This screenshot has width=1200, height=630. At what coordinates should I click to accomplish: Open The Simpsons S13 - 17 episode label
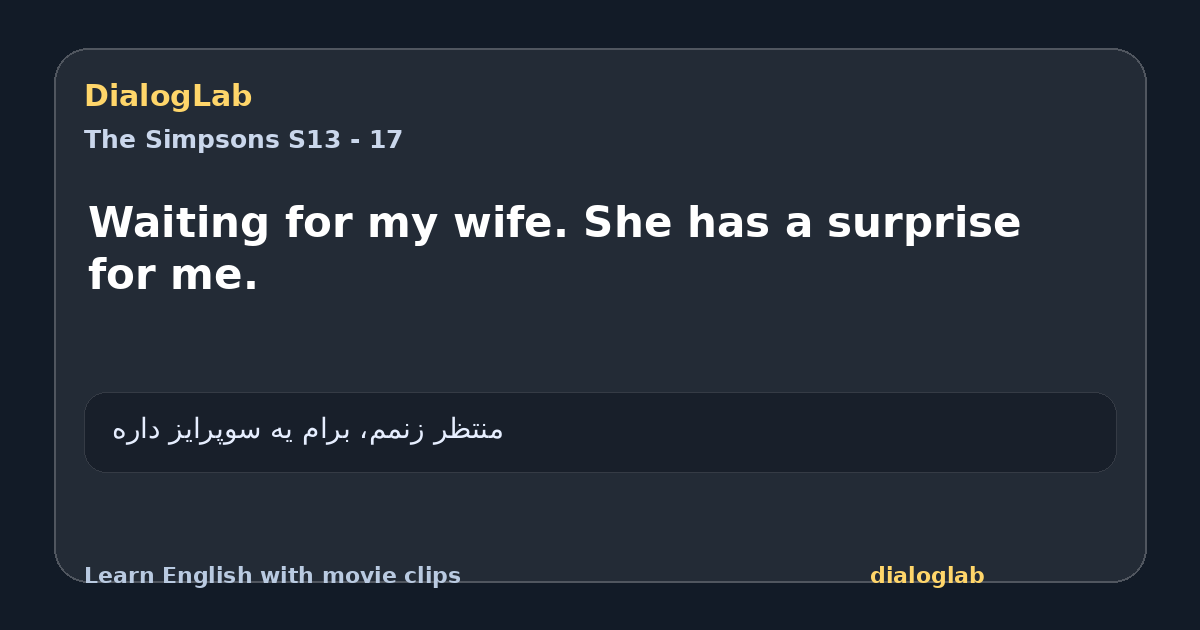(243, 140)
